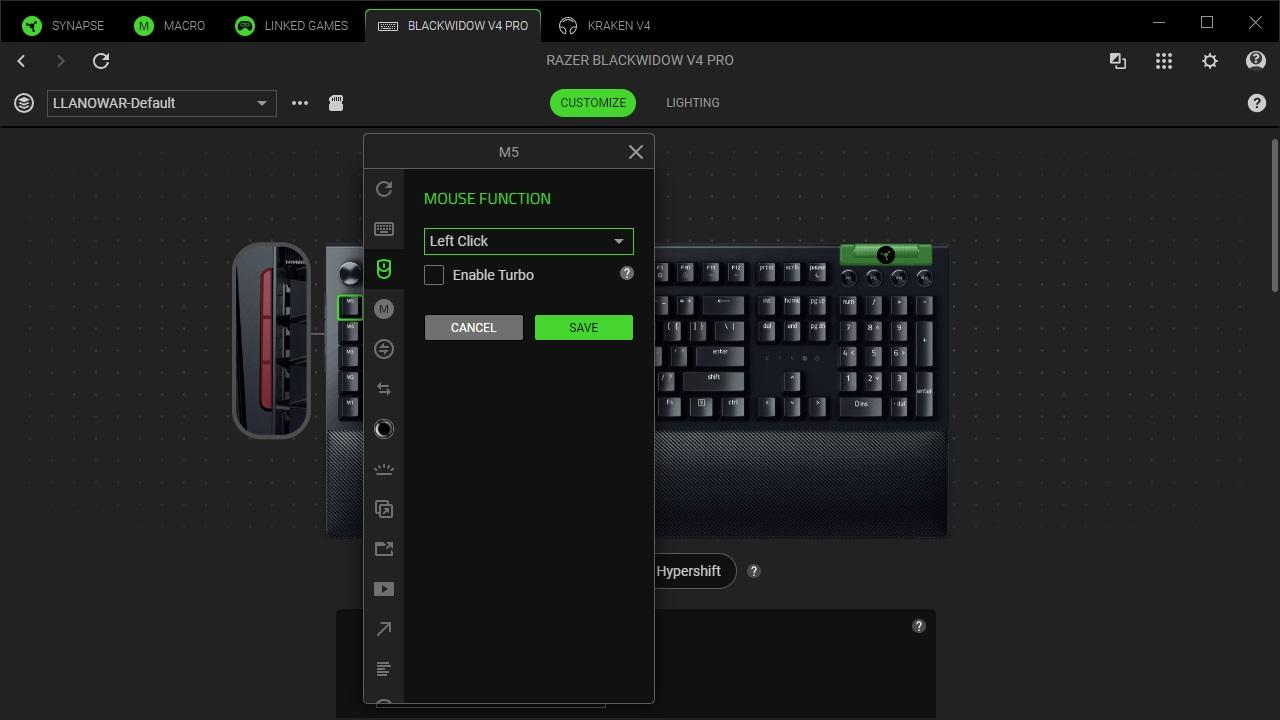Click the onboard memory icon by profile
Screen dimensions: 1280x720
click(336, 103)
